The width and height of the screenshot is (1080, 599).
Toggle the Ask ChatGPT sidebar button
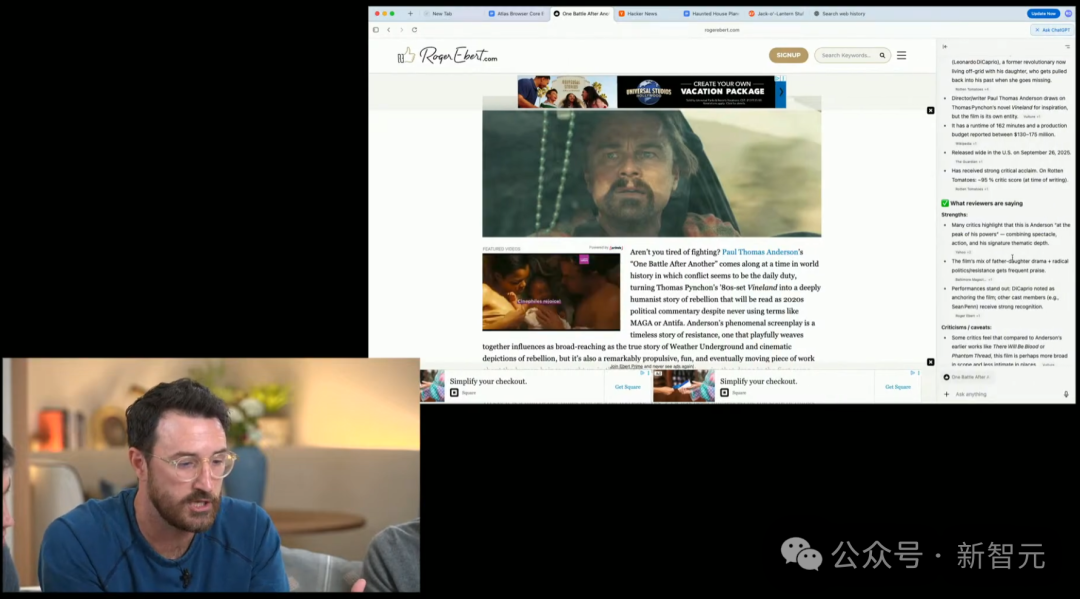click(1054, 30)
